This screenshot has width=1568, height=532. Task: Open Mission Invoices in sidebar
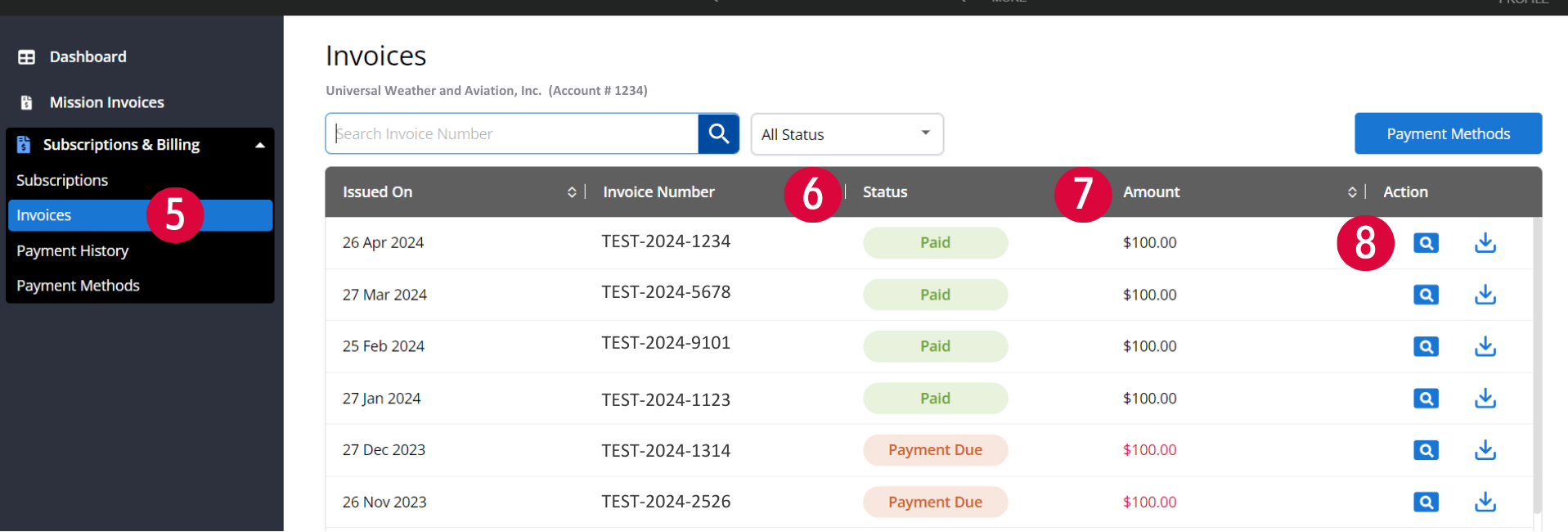pos(106,102)
